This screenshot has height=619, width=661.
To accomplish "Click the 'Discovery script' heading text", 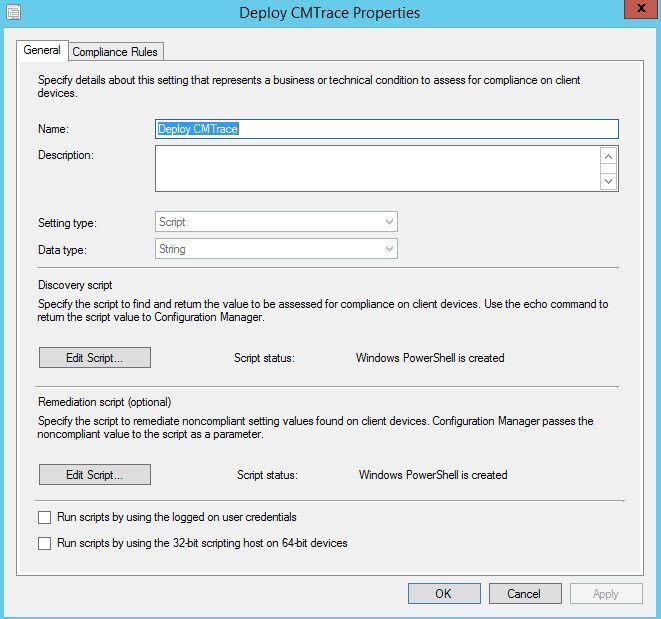I will point(75,285).
